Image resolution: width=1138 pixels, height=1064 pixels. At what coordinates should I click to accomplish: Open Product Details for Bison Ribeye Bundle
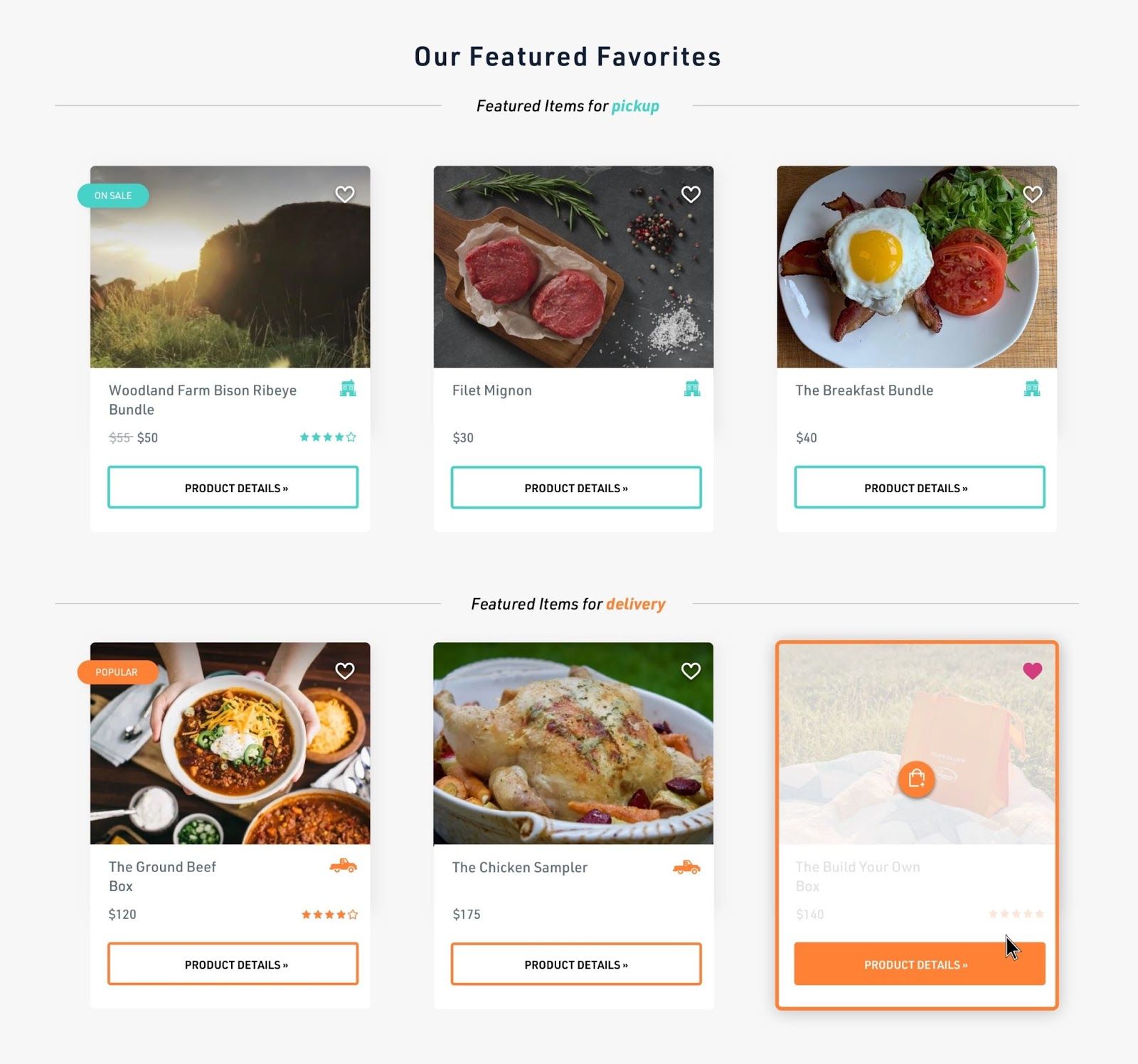[233, 487]
